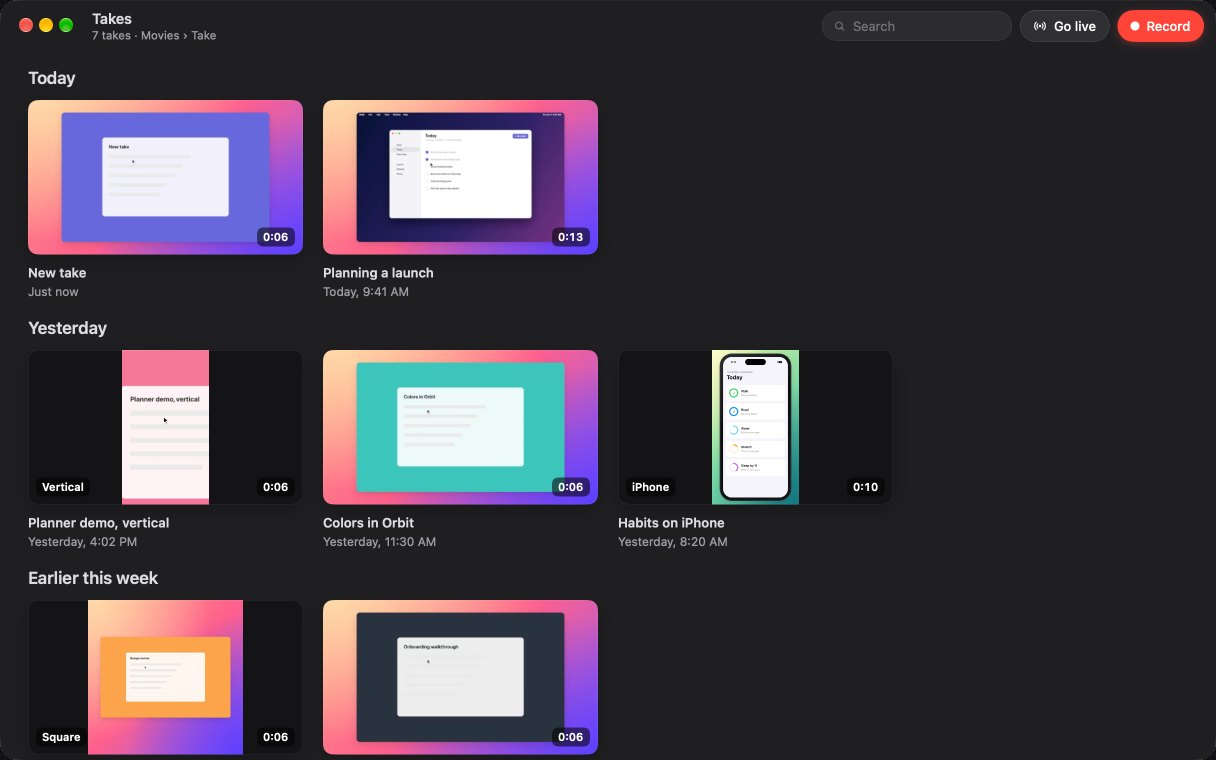
Task: Click the Yesterday, 11:30 AM timestamp
Action: tap(379, 542)
